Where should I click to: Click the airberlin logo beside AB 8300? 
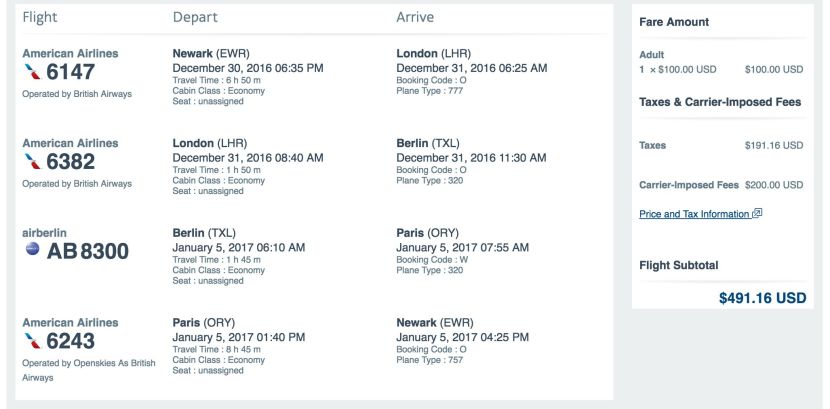pos(32,250)
